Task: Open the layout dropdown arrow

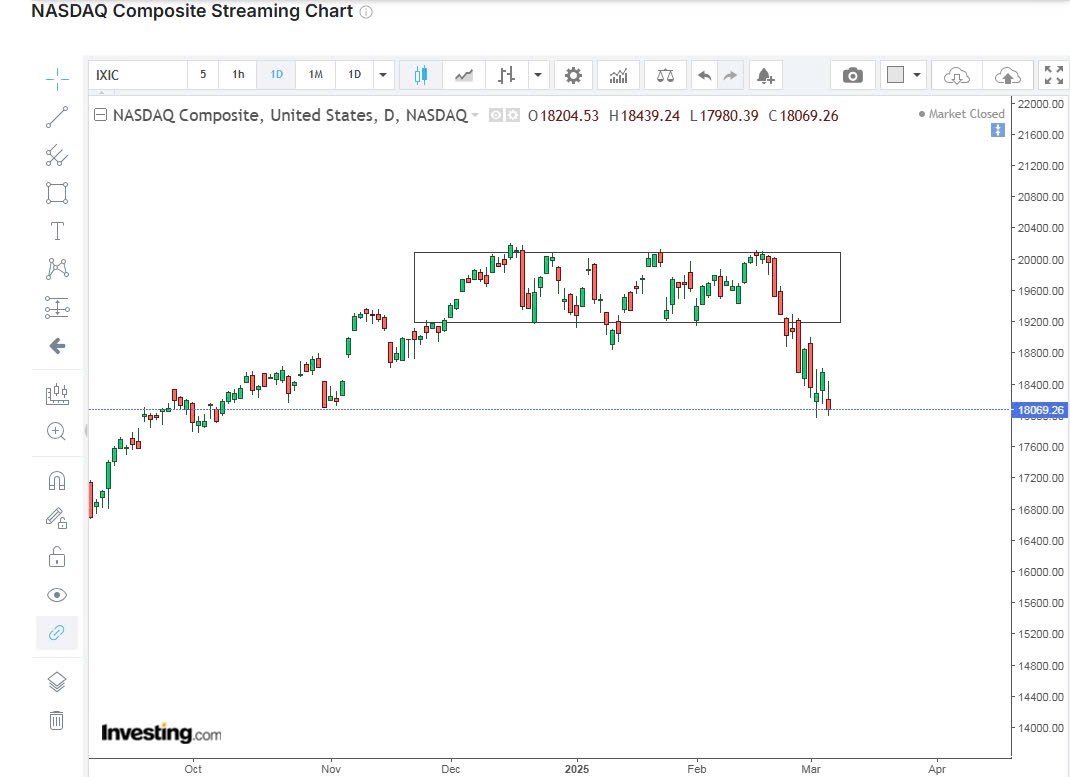Action: click(x=916, y=75)
